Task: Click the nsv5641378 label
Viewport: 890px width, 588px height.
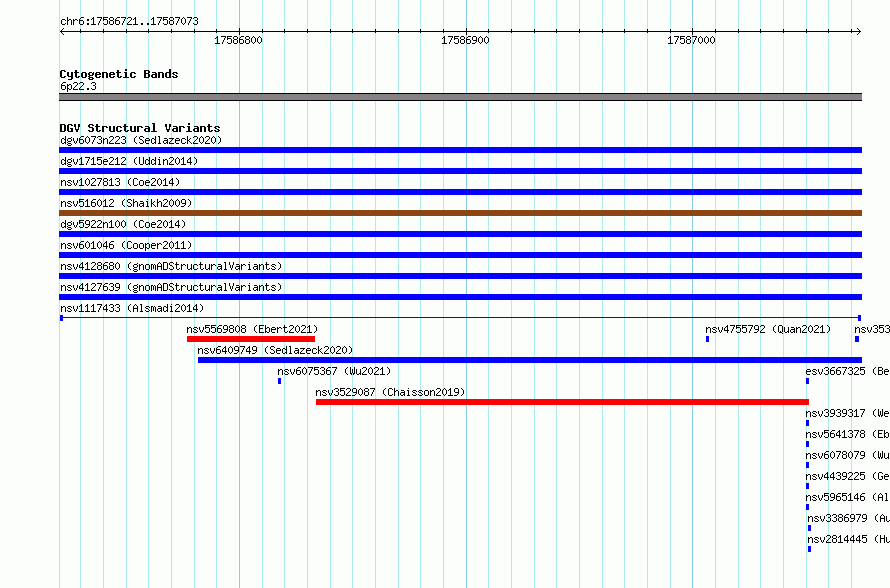Action: [x=847, y=434]
